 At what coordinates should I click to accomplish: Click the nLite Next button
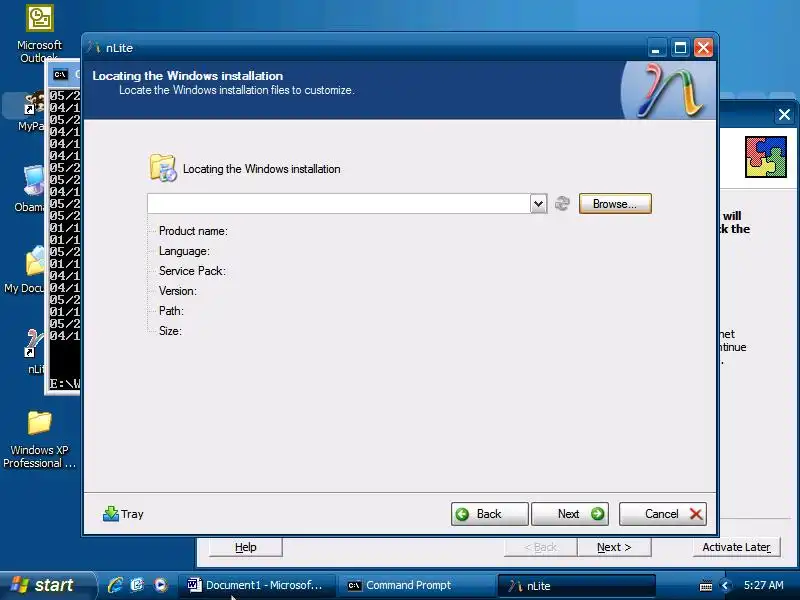pos(570,514)
